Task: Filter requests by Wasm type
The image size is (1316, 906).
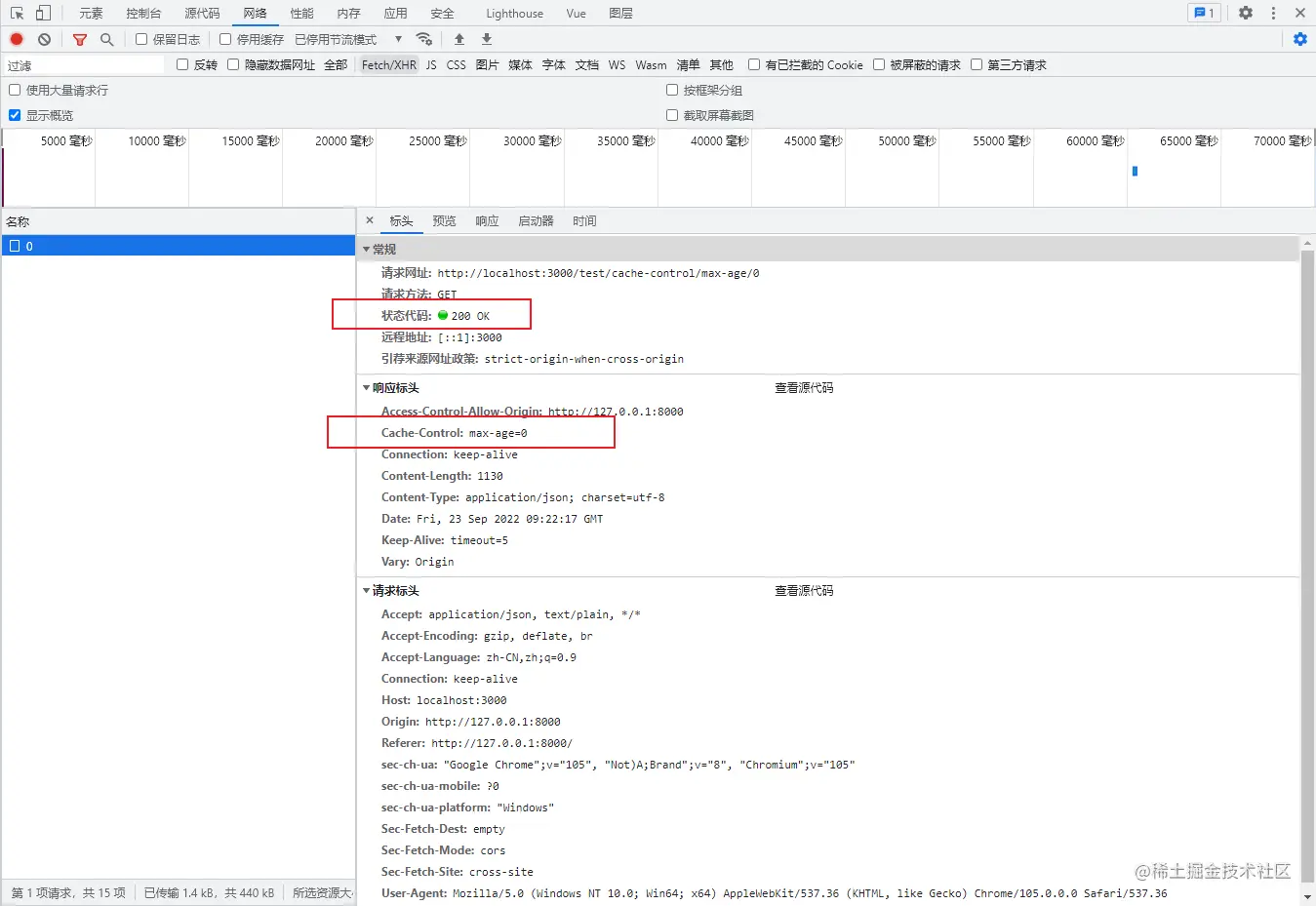Action: [652, 65]
